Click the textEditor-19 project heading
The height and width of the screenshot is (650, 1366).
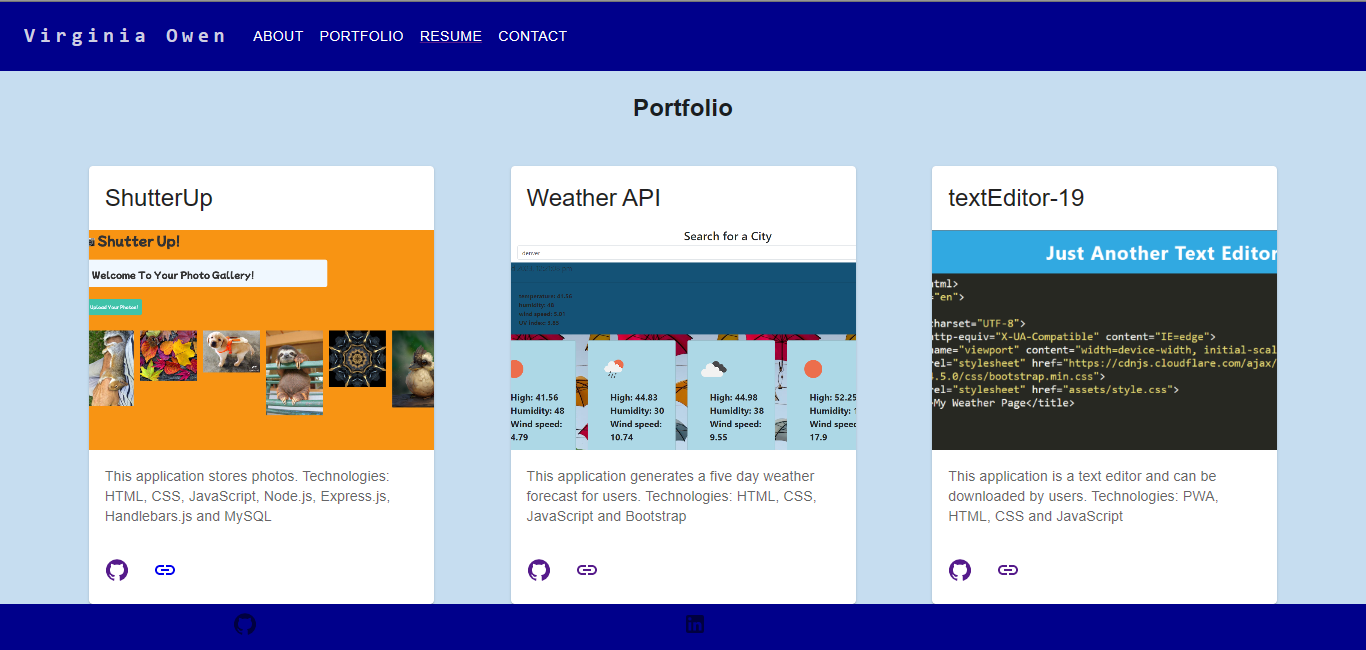tap(1017, 197)
